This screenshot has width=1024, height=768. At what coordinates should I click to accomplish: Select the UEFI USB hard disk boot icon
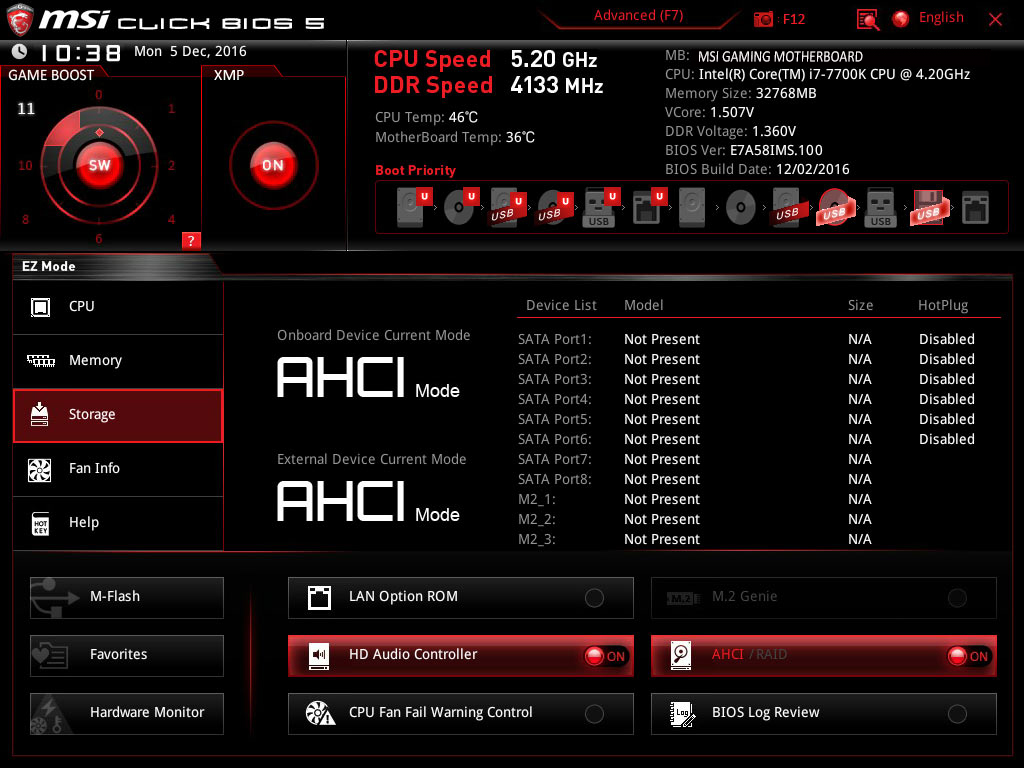point(508,208)
